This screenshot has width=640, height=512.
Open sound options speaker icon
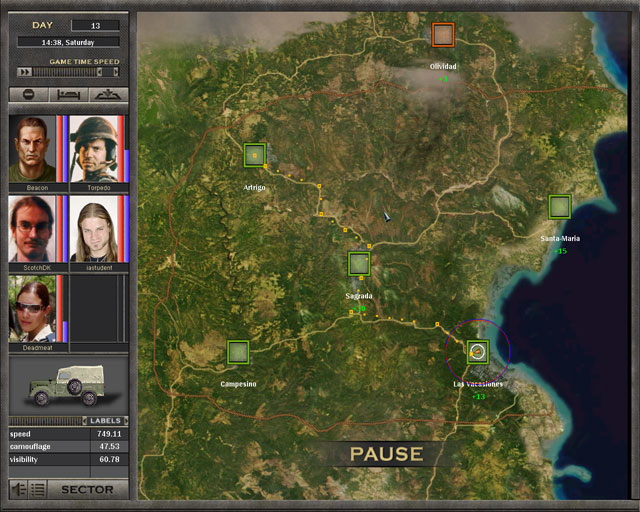18,489
